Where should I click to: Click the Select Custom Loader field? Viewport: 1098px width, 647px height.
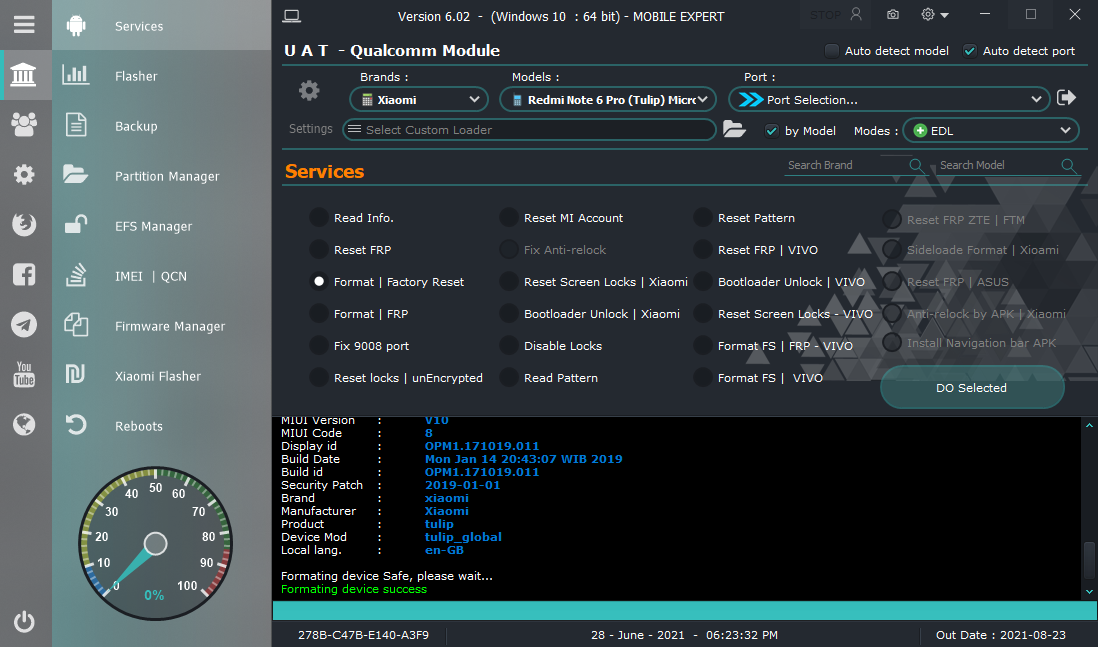coord(529,130)
